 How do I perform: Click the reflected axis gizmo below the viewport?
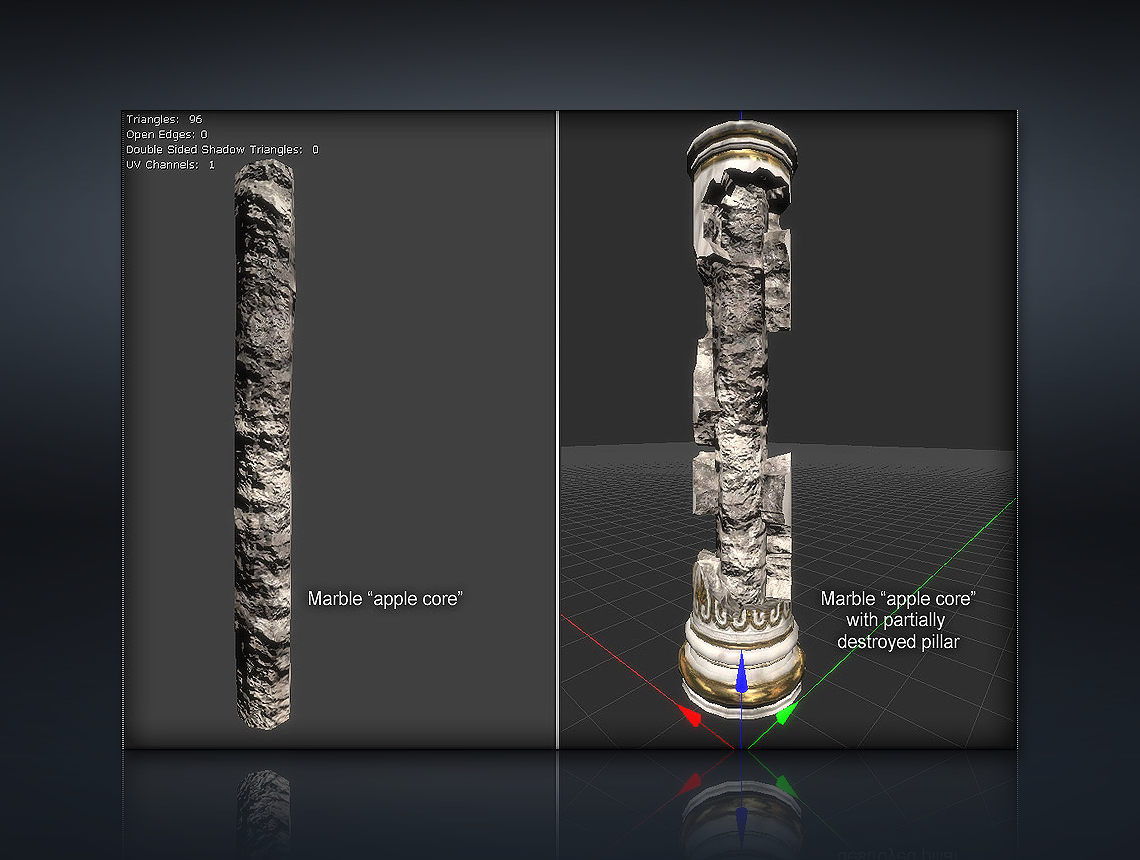[742, 800]
